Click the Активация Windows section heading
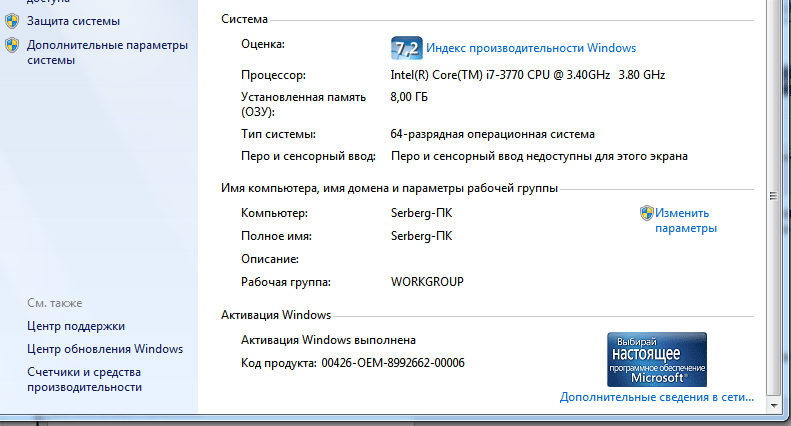 coord(276,315)
